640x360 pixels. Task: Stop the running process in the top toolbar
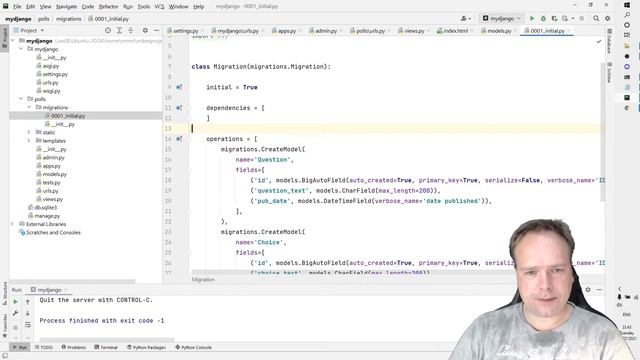point(582,18)
